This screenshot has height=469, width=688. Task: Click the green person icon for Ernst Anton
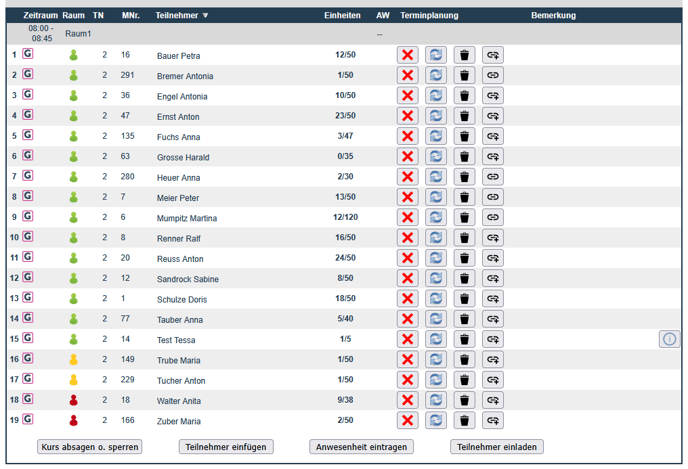tap(73, 116)
